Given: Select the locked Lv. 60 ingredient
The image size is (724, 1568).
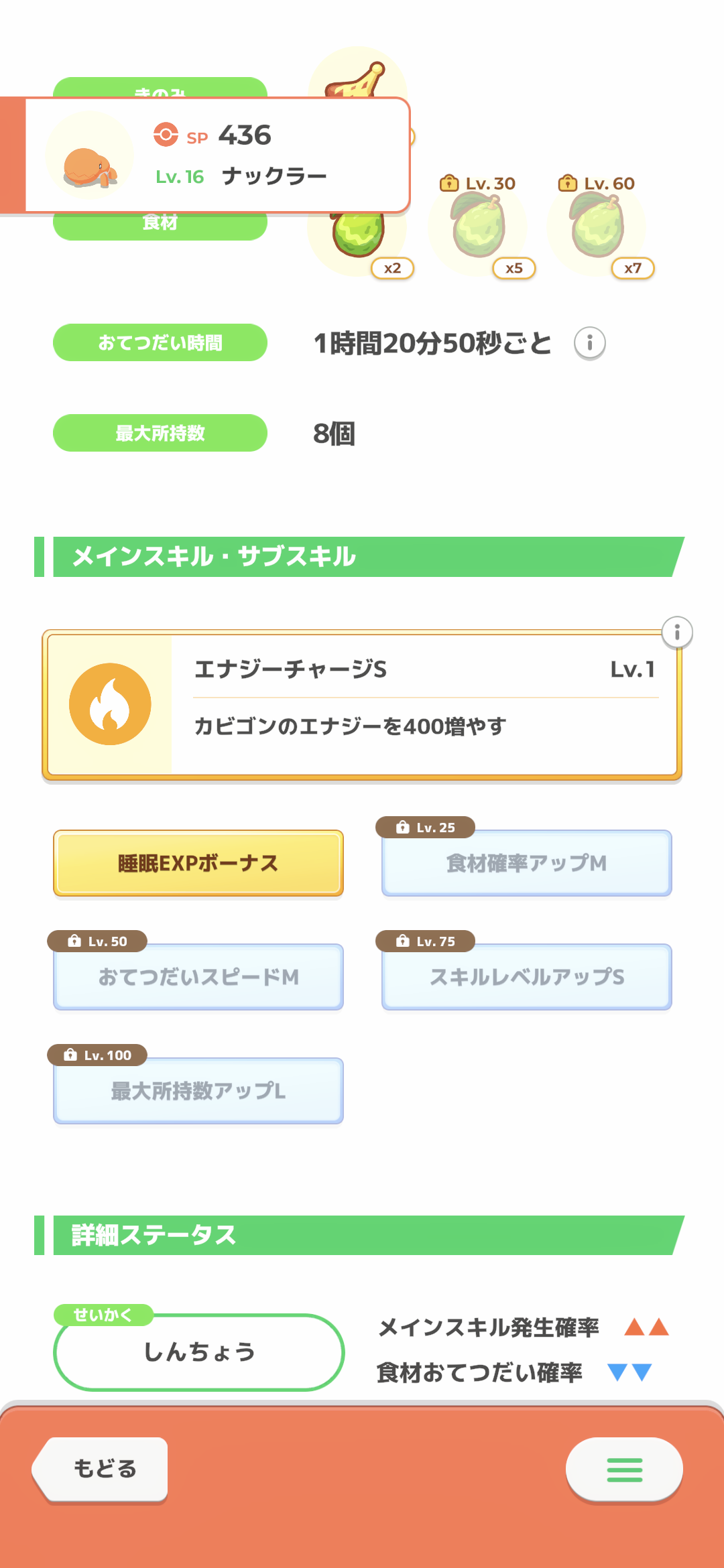Looking at the screenshot, I should click(597, 228).
